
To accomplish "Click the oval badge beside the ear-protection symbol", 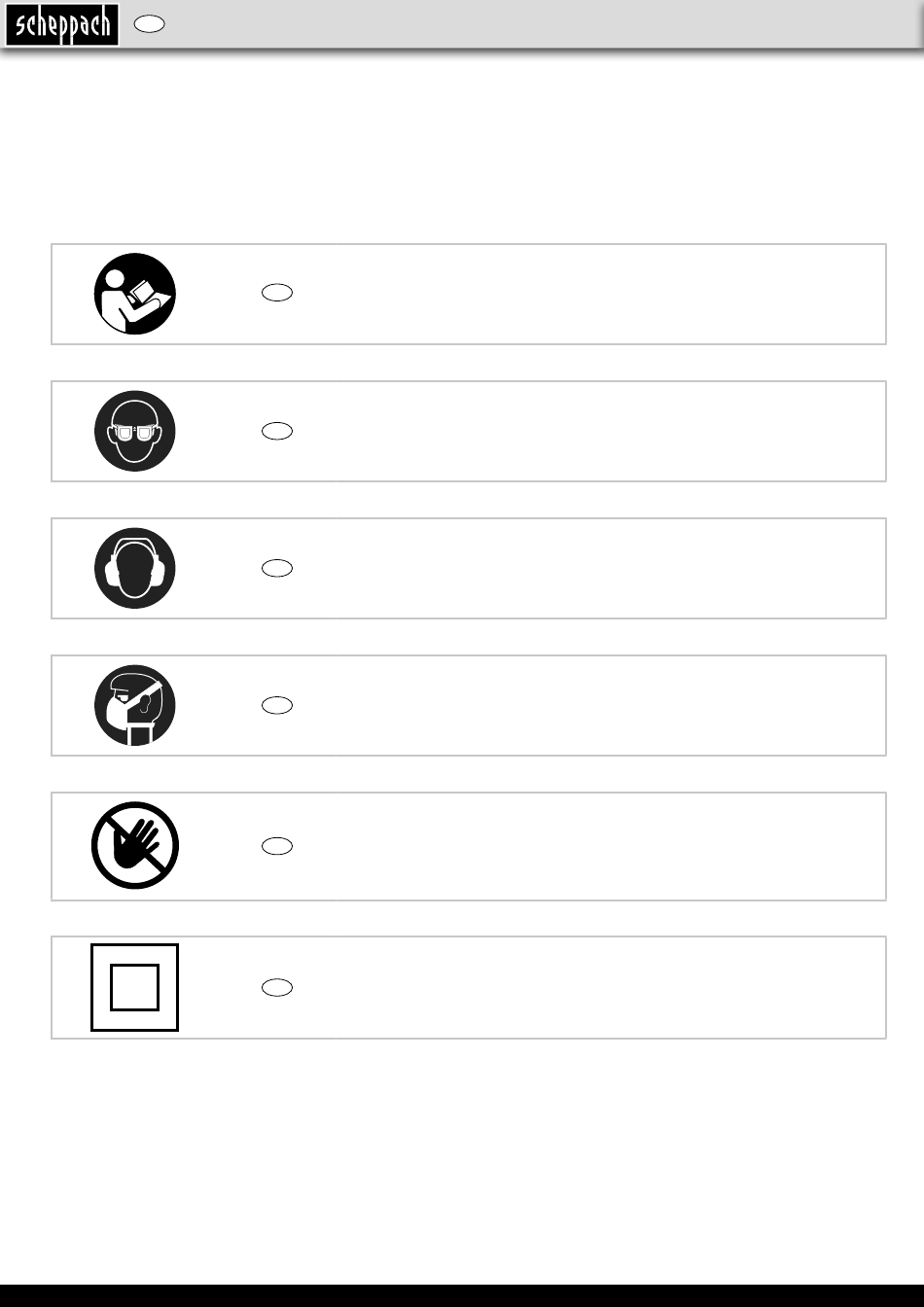I will coord(277,568).
